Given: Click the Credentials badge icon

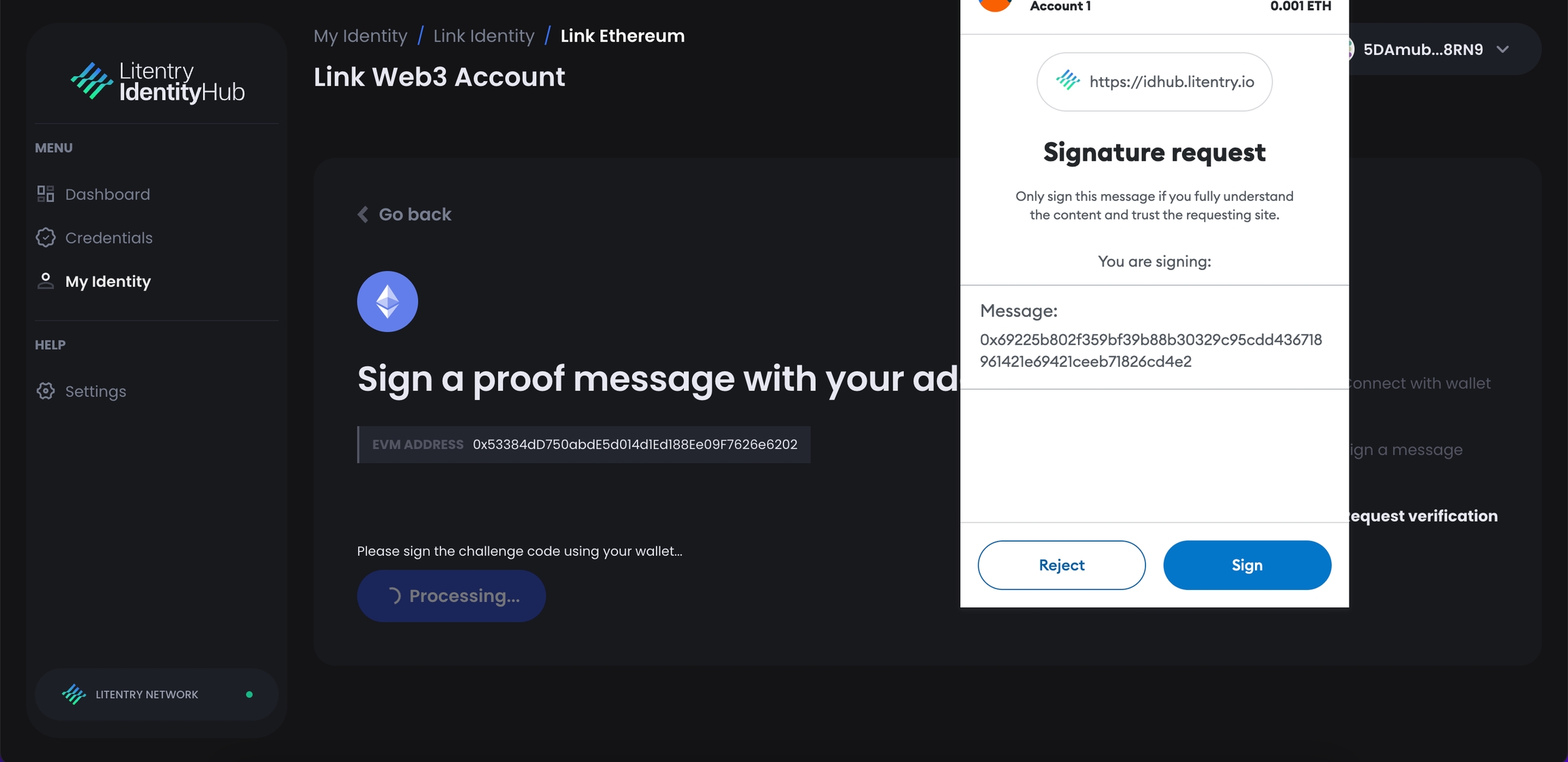Looking at the screenshot, I should pyautogui.click(x=46, y=237).
